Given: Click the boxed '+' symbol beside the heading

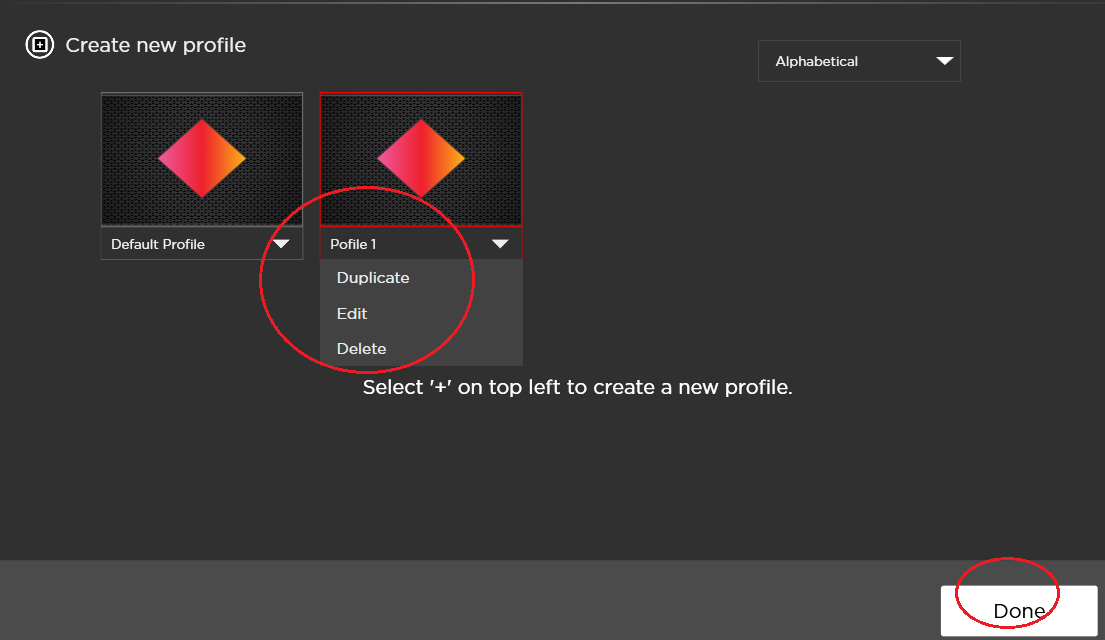Looking at the screenshot, I should click(40, 44).
